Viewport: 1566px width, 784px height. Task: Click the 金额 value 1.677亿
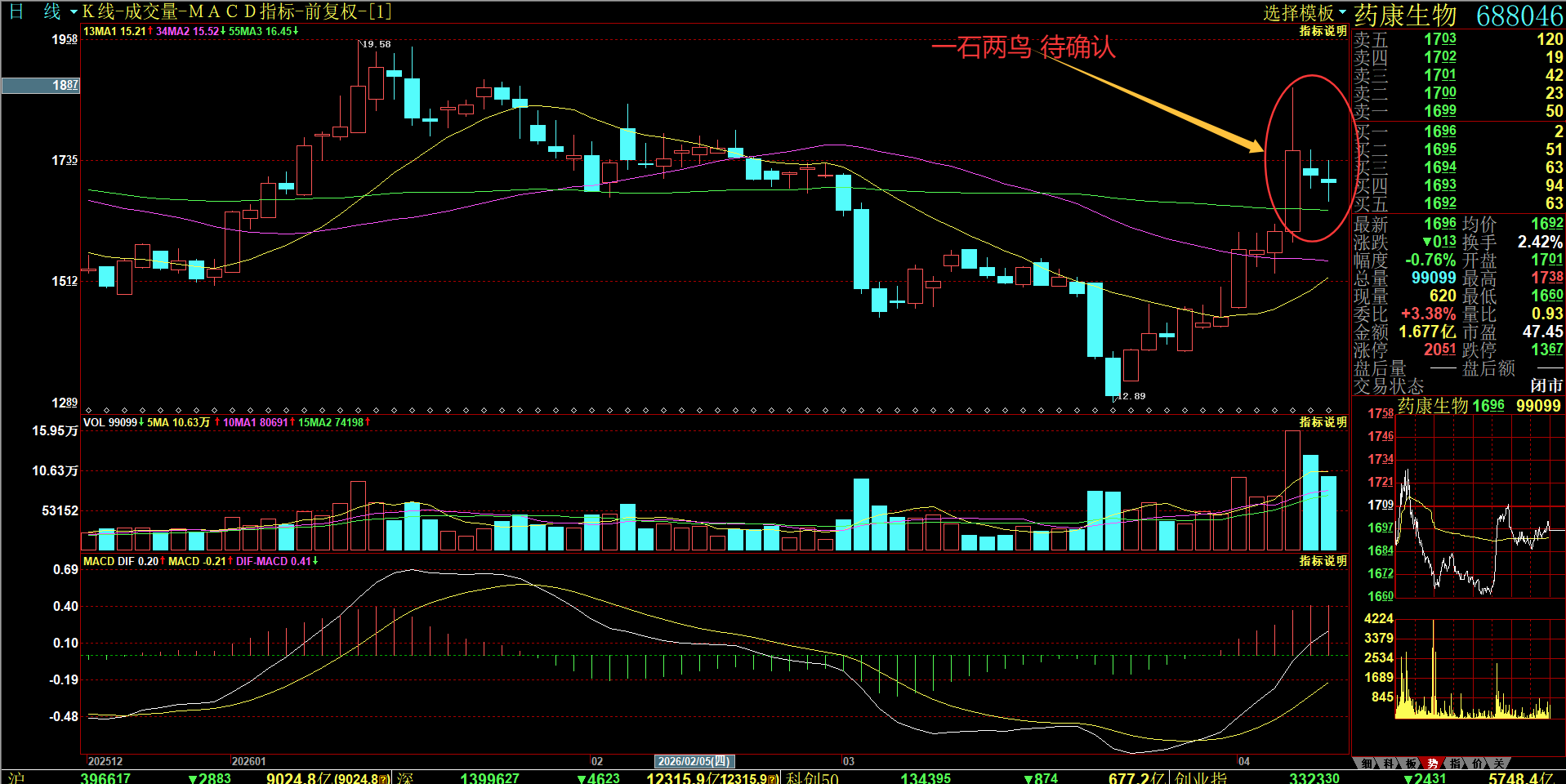tap(1427, 332)
